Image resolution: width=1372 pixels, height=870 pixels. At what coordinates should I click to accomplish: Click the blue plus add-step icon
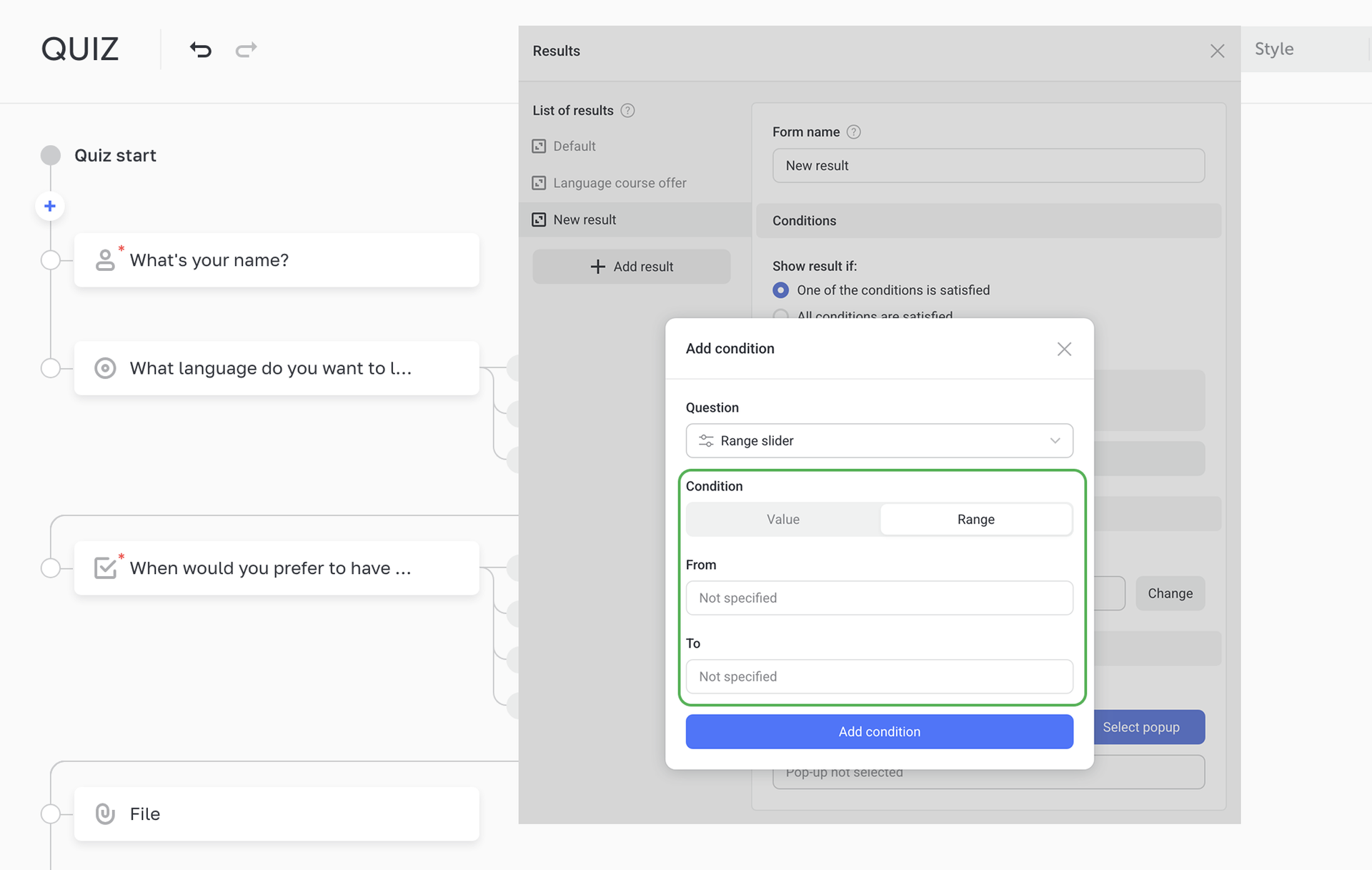click(50, 207)
